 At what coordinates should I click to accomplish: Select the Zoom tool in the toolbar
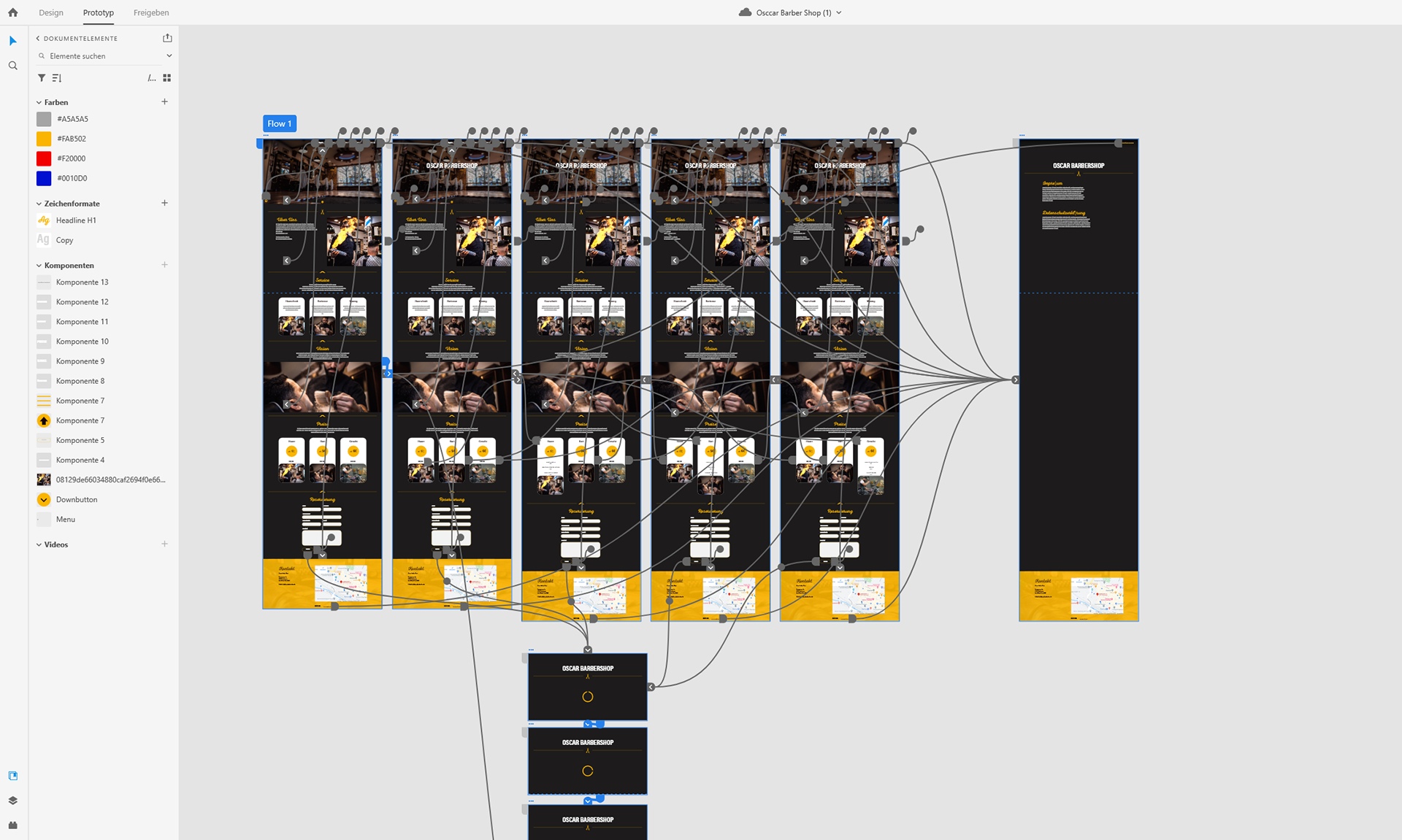[x=12, y=66]
